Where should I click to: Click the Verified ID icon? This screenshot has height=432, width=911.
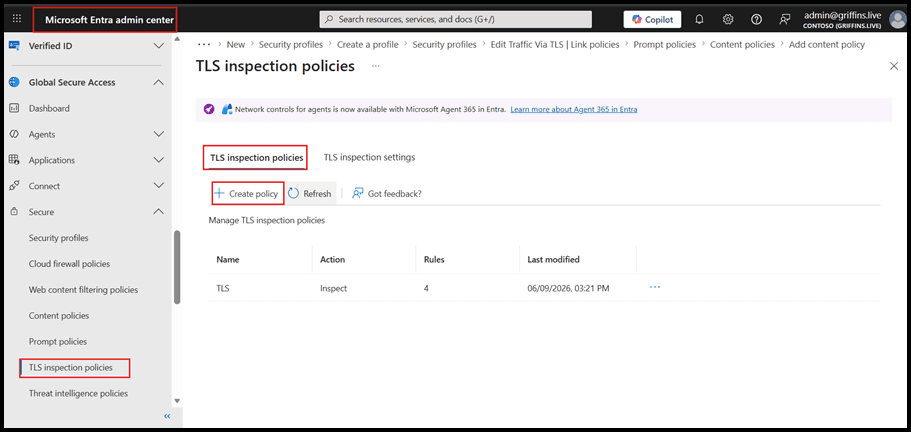coord(15,45)
